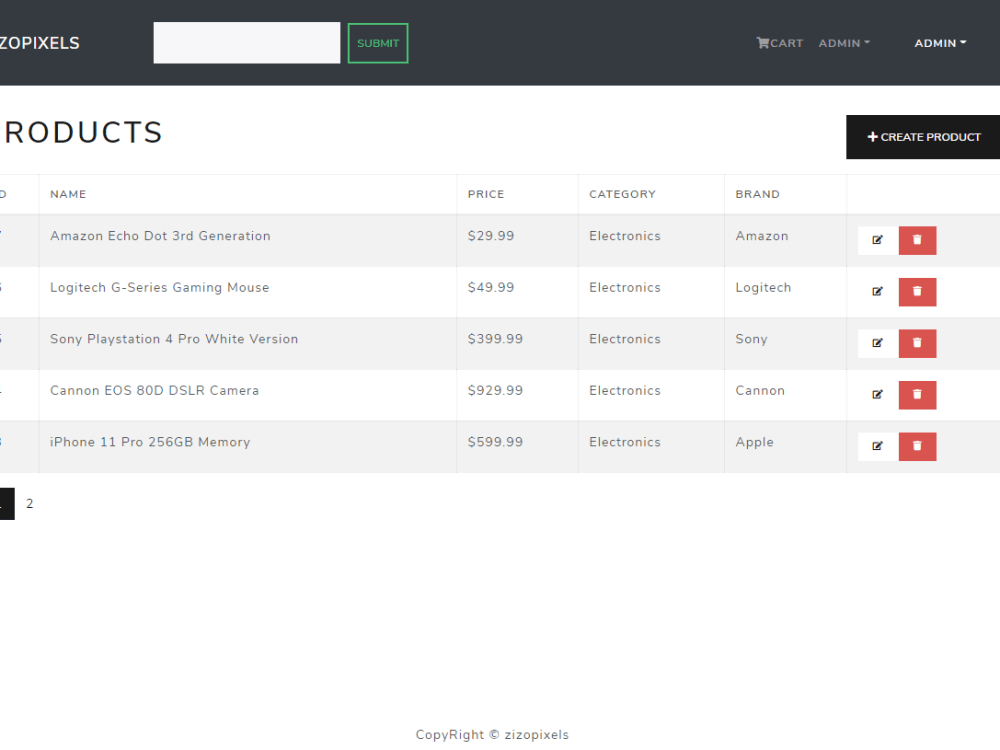Edit the Cannon EOS 80D camera

(878, 395)
